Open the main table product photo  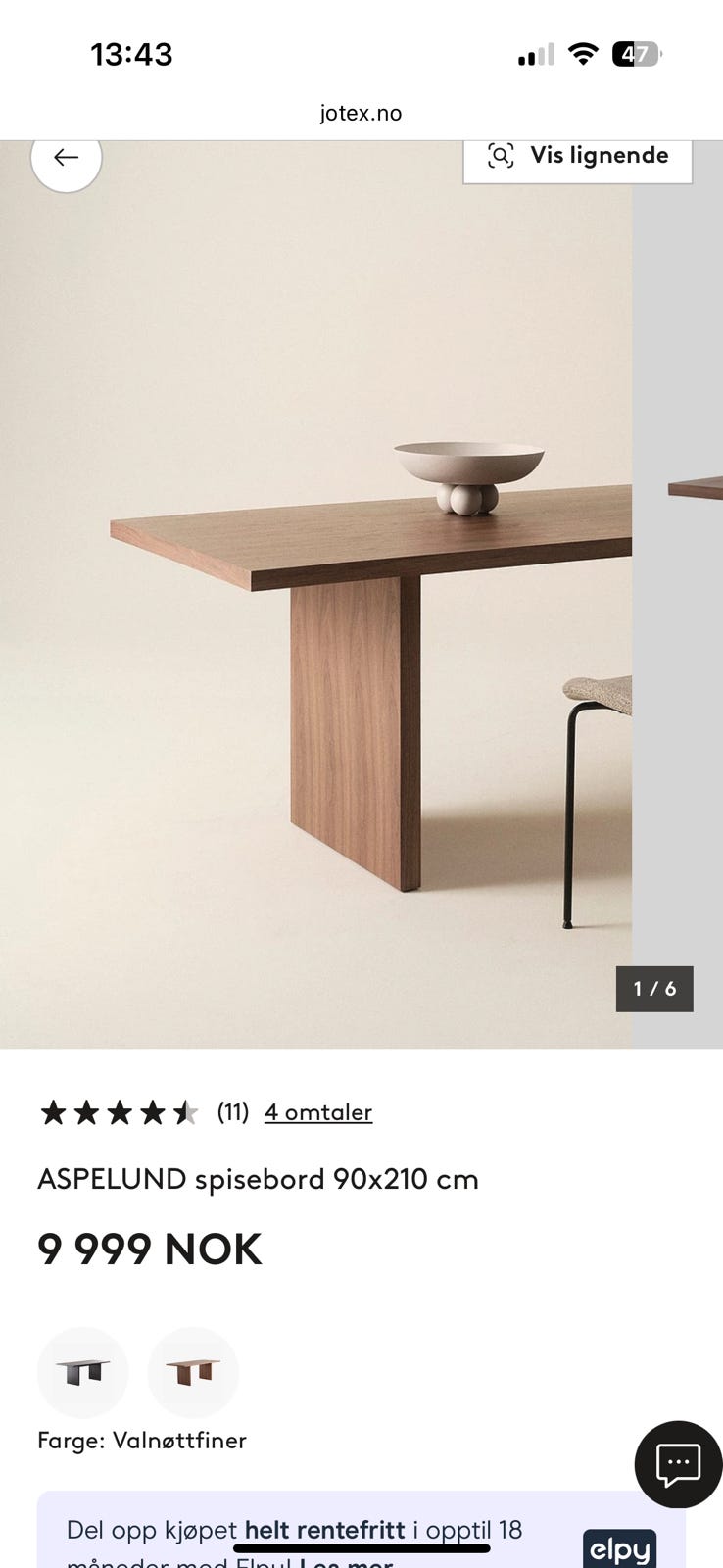point(315,594)
